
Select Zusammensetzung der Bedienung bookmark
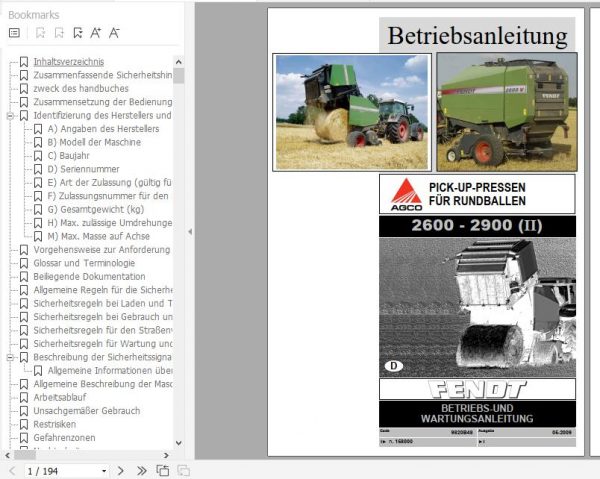[103, 102]
